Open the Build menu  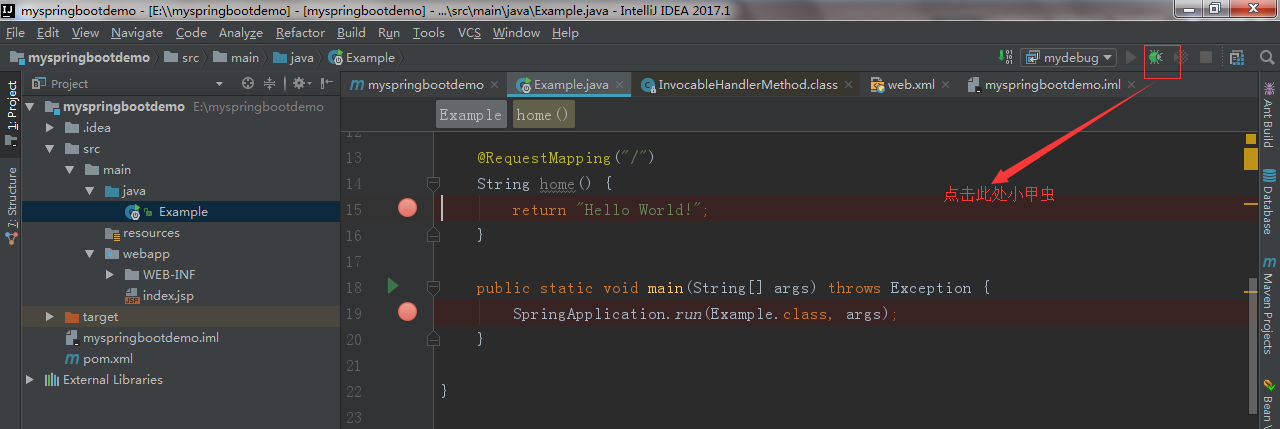[x=352, y=33]
